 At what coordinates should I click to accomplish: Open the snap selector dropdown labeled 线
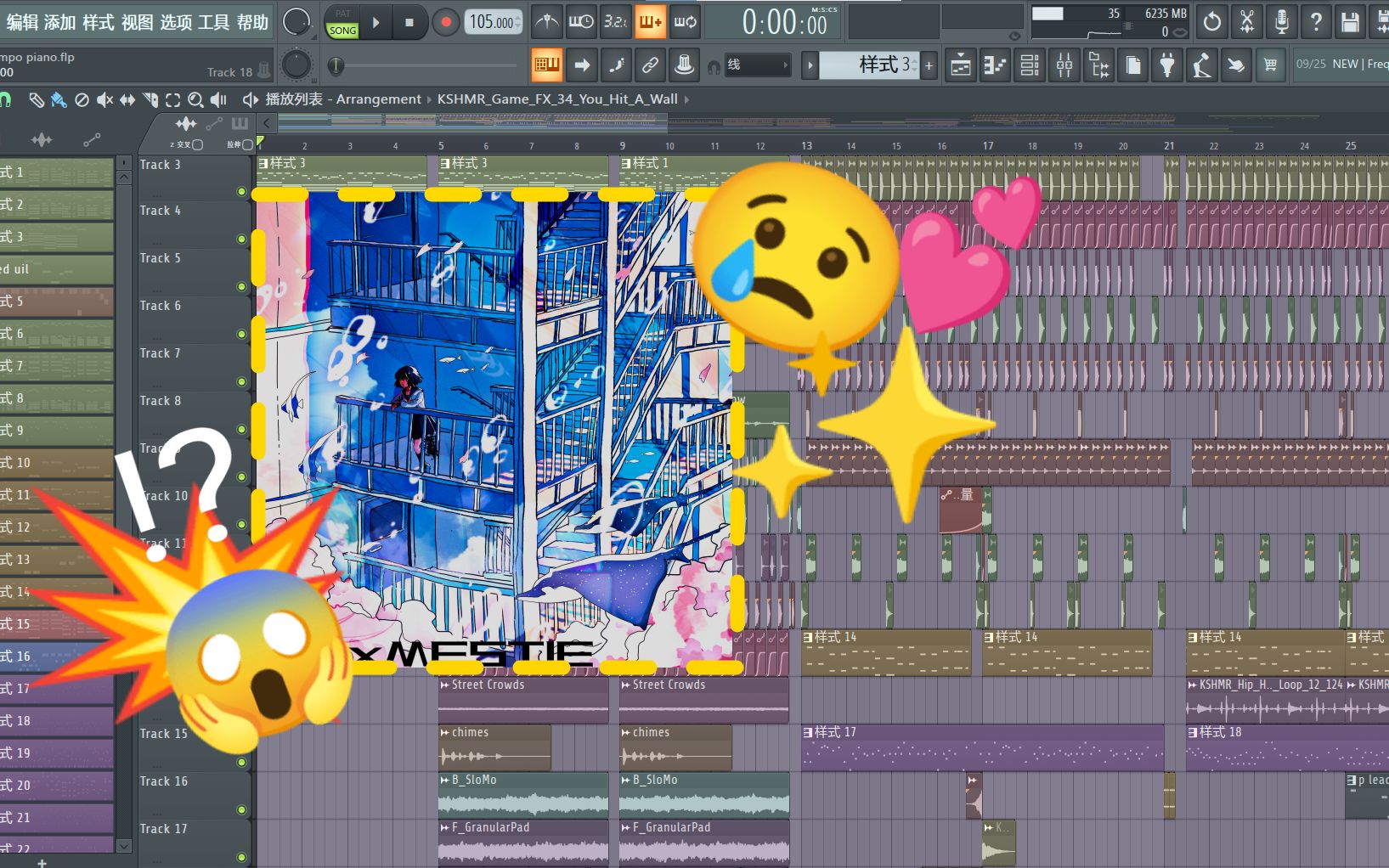coord(756,65)
